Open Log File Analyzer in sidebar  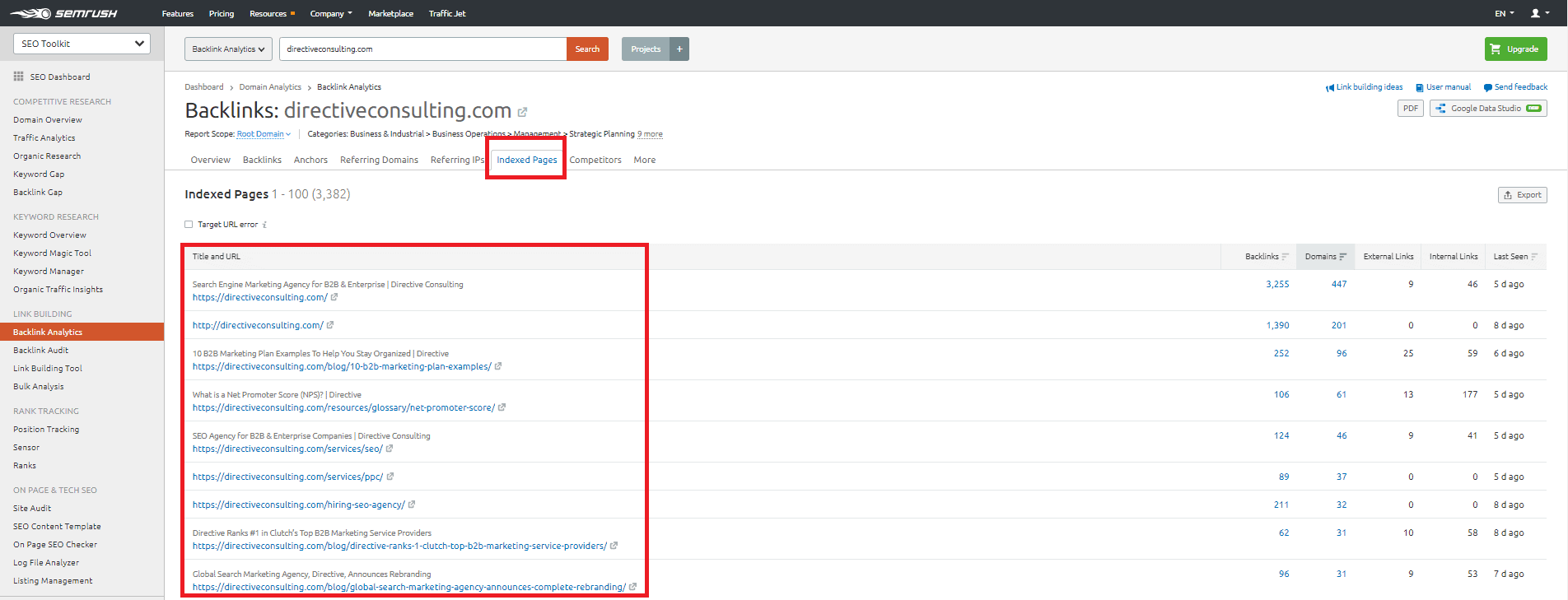click(x=46, y=563)
